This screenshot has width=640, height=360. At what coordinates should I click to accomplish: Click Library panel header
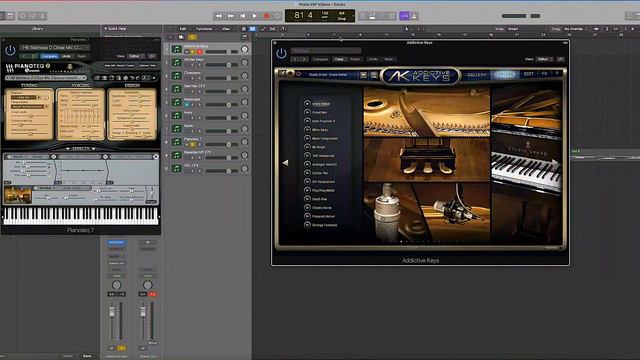(x=37, y=29)
